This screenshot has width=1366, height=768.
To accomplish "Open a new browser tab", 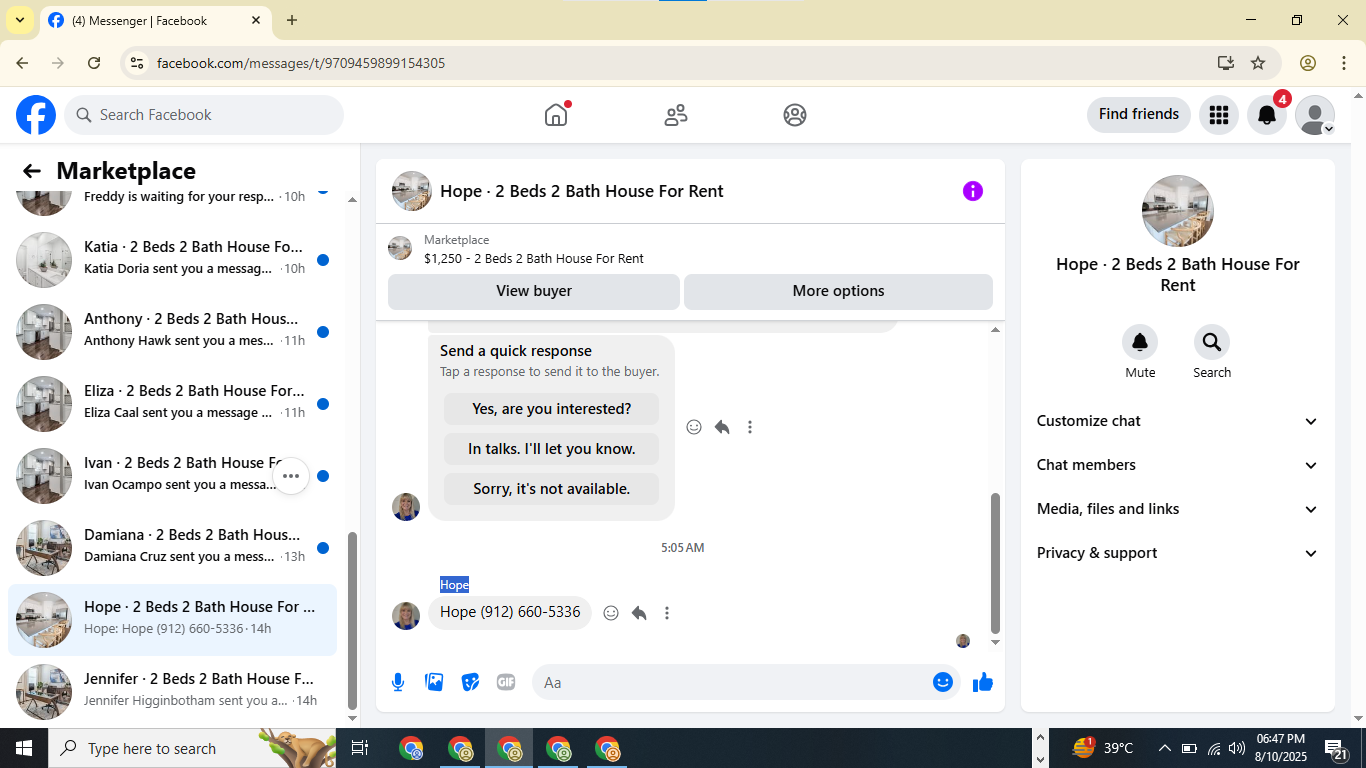I will coord(292,20).
